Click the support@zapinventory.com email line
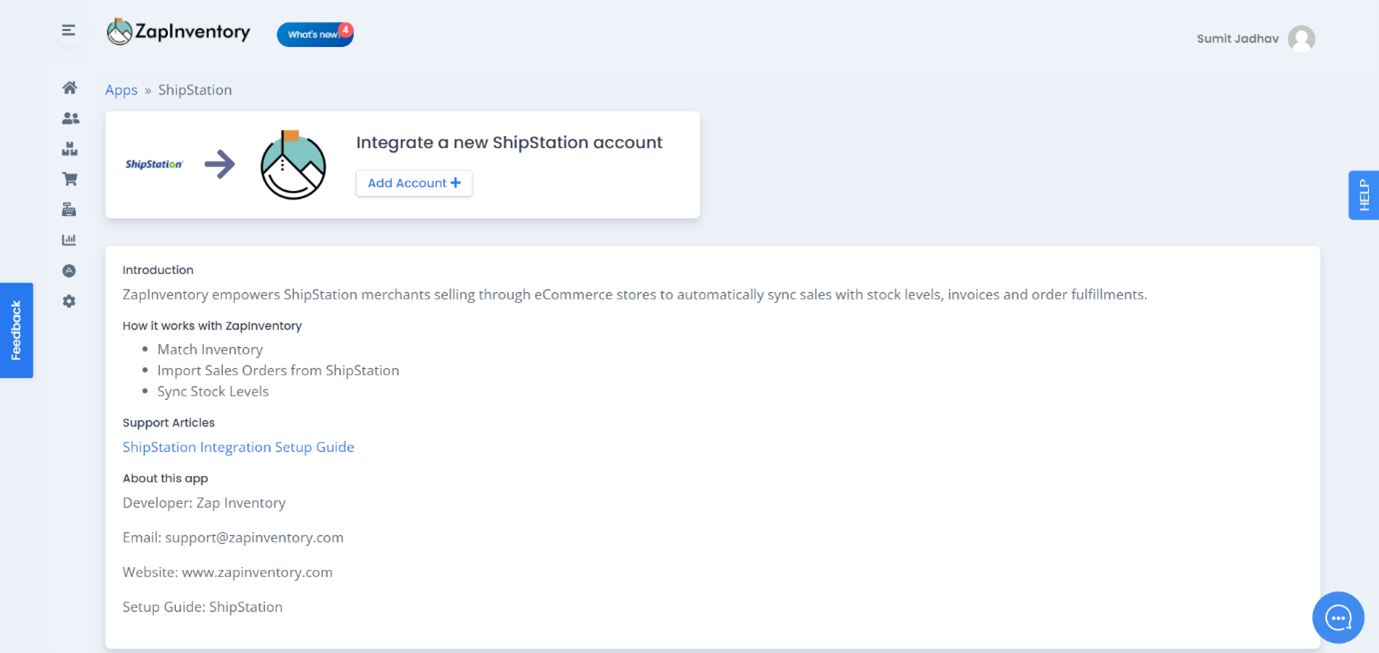The image size is (1379, 653). 233,538
